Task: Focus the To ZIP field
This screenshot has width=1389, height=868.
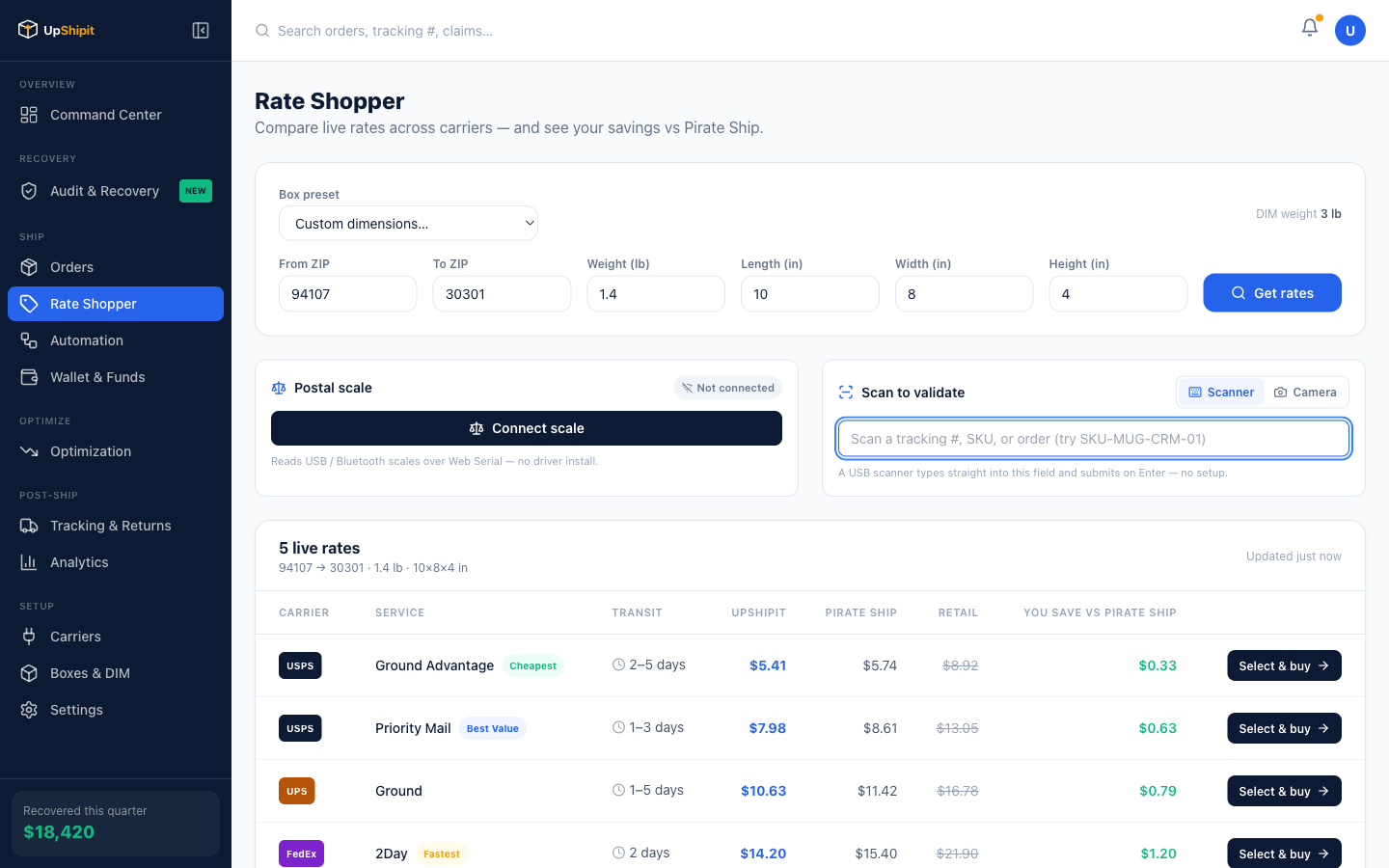Action: point(502,294)
